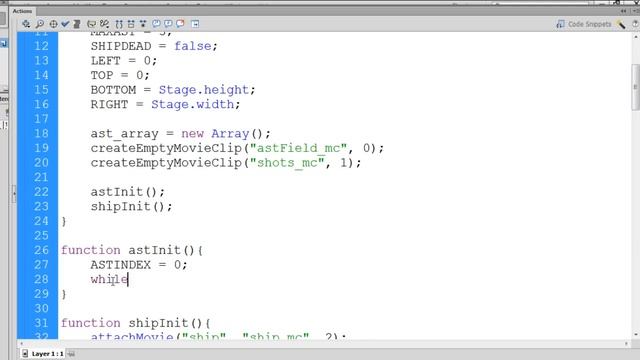Click the scroll down arrow of the editor
Image resolution: width=640 pixels, height=360 pixels.
tap(636, 335)
